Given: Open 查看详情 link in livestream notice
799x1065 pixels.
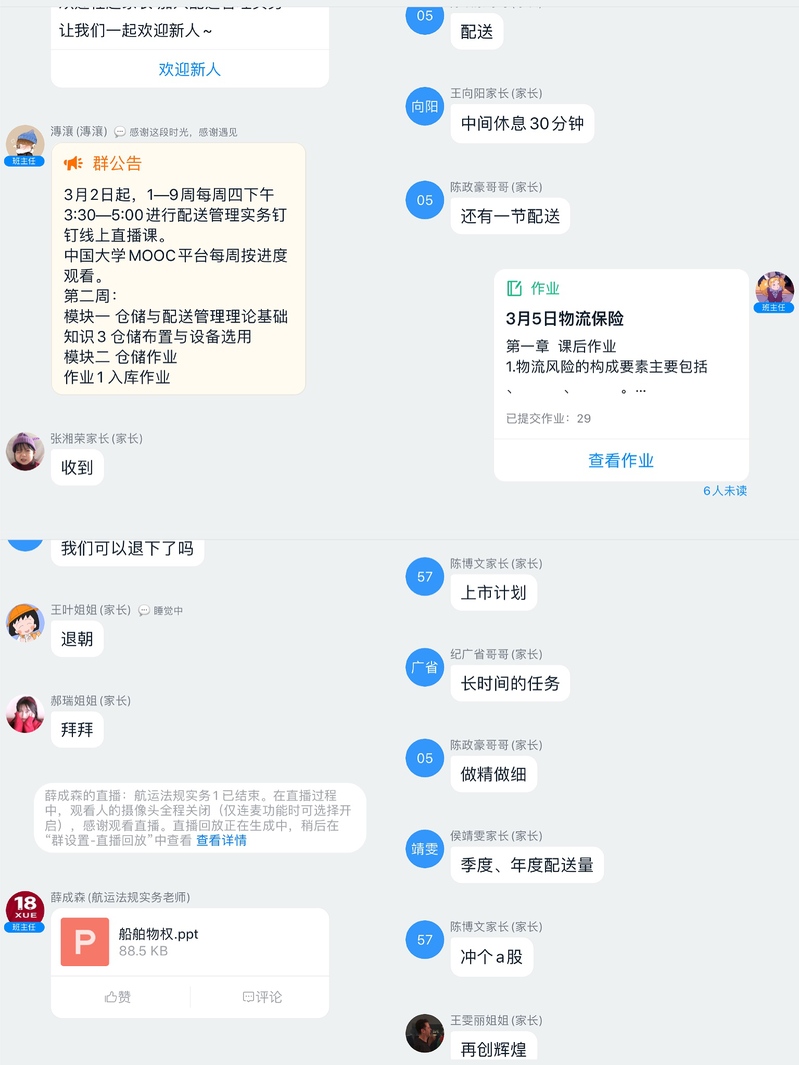Looking at the screenshot, I should click(221, 841).
